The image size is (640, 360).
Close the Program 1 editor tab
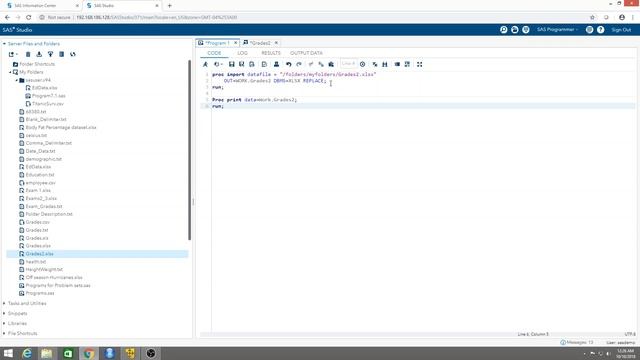point(236,43)
